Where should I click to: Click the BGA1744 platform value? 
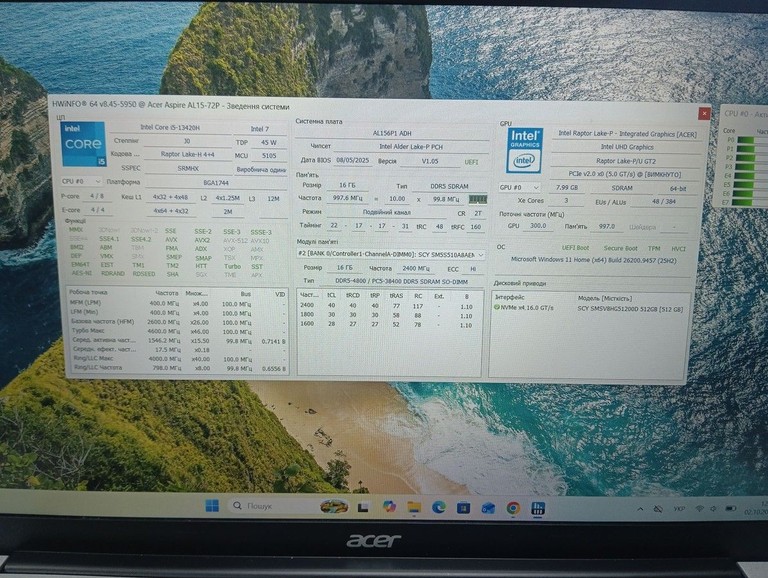pyautogui.click(x=216, y=183)
